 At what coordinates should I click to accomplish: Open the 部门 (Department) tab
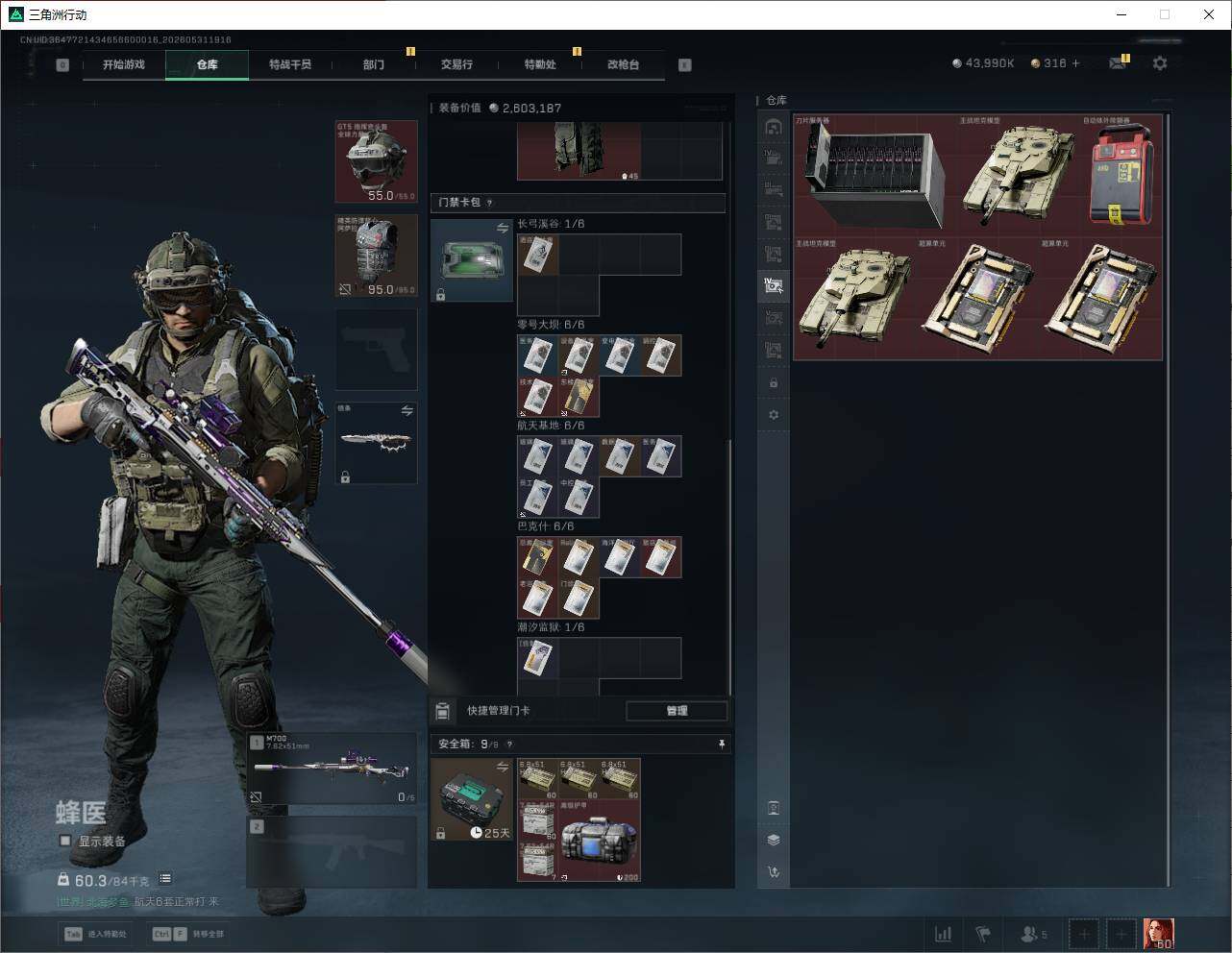coord(374,64)
